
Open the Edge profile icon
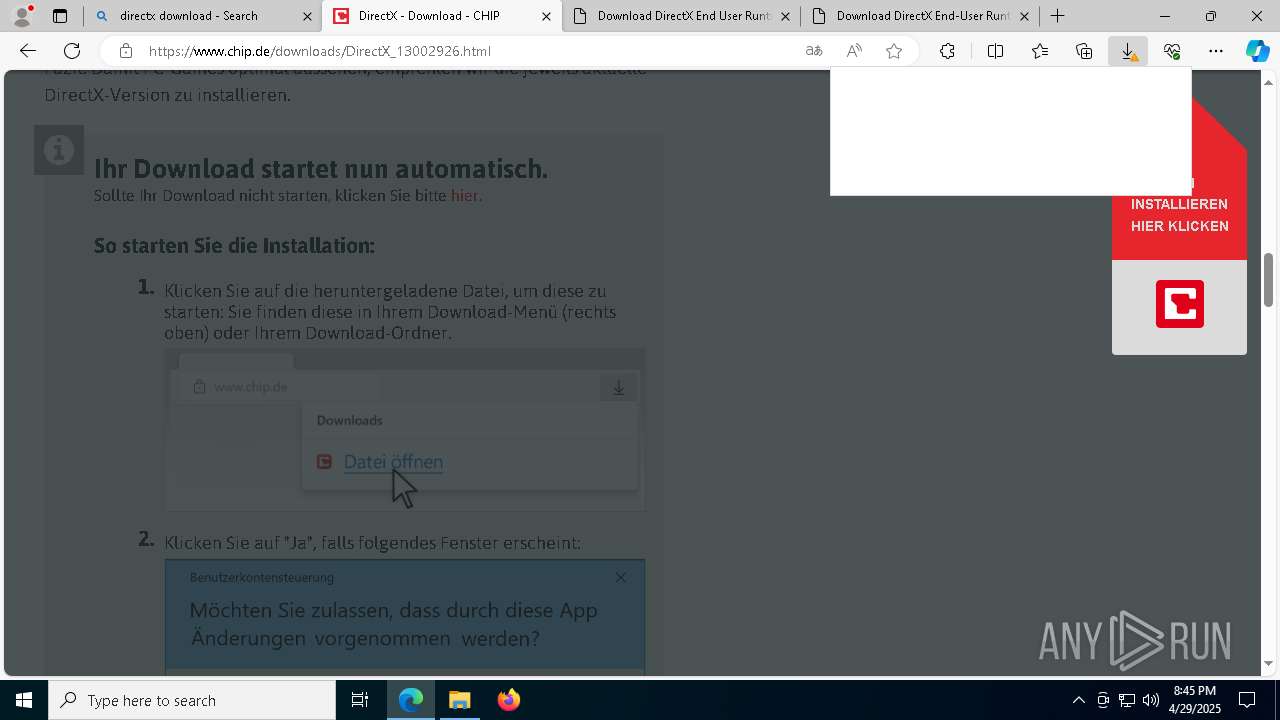[x=22, y=16]
